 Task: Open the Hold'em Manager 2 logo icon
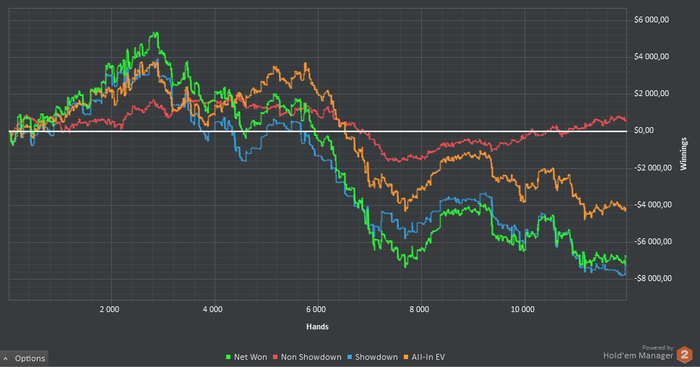tap(684, 355)
